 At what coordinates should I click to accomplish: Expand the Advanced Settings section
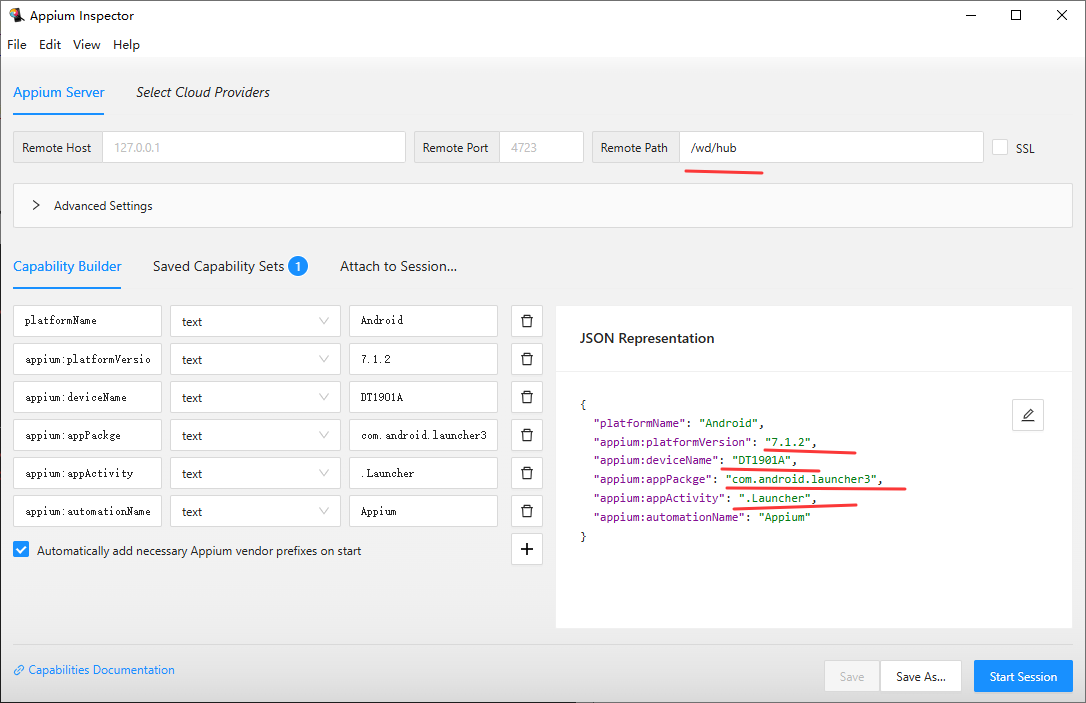point(542,206)
